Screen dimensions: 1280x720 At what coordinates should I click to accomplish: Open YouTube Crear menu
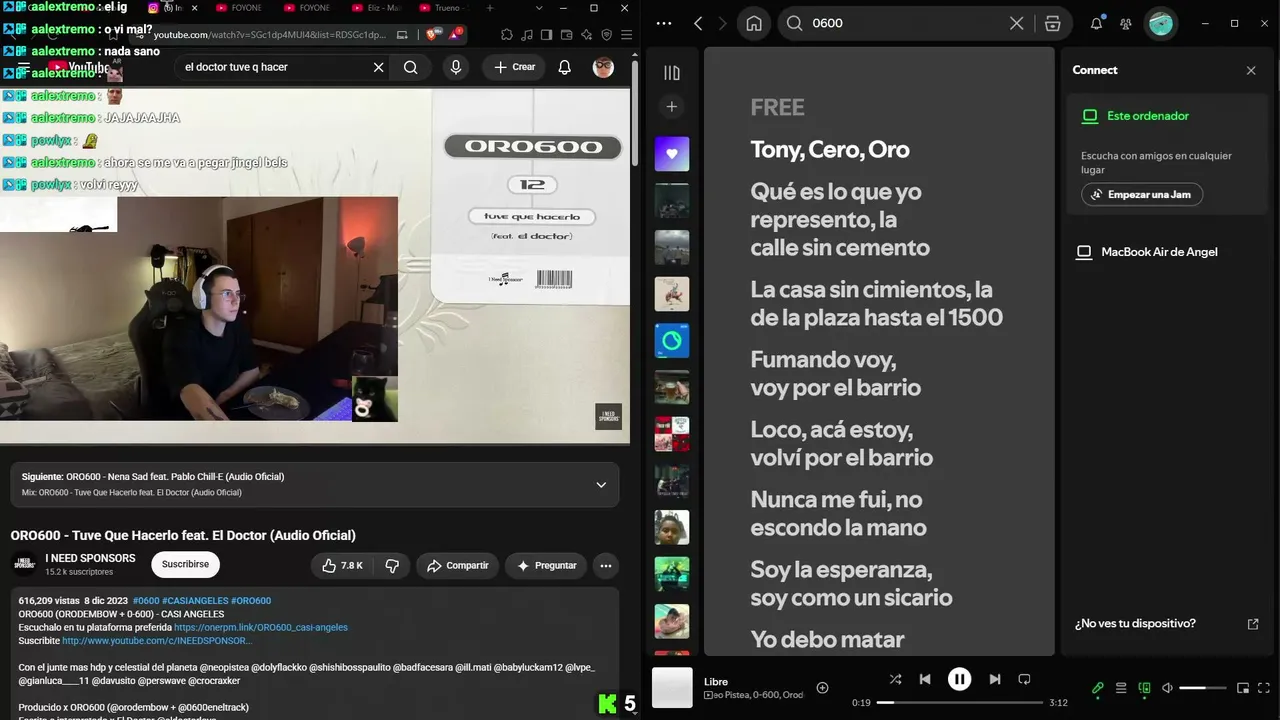[514, 67]
